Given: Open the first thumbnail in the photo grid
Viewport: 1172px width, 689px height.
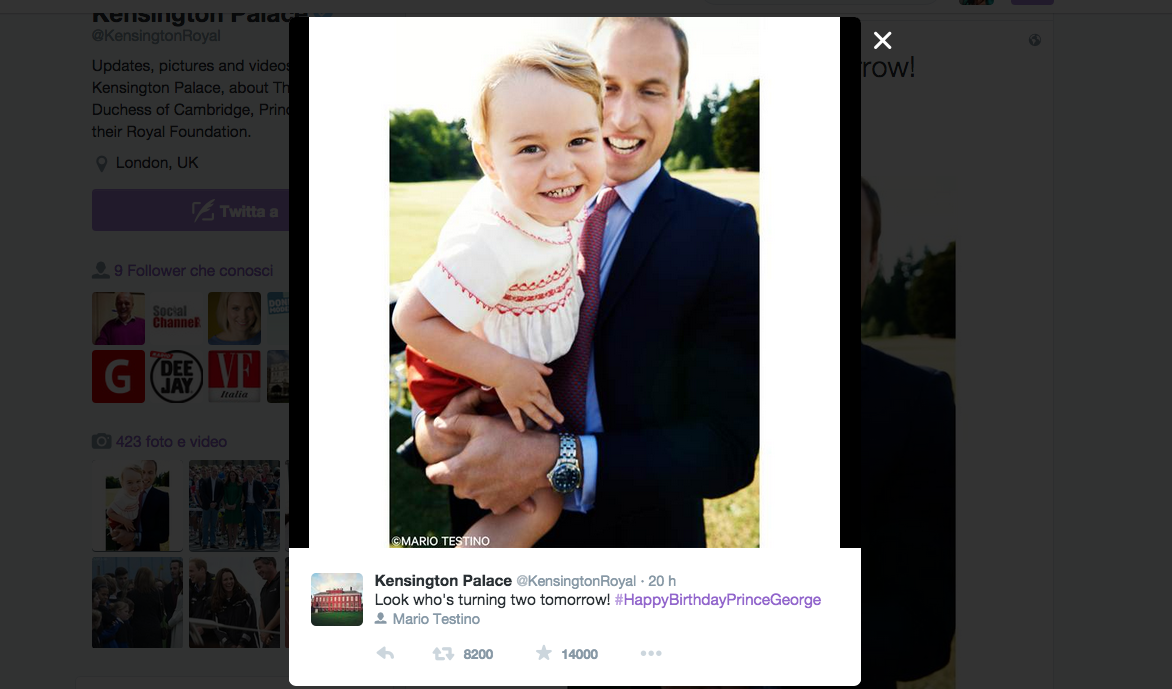Looking at the screenshot, I should click(137, 505).
